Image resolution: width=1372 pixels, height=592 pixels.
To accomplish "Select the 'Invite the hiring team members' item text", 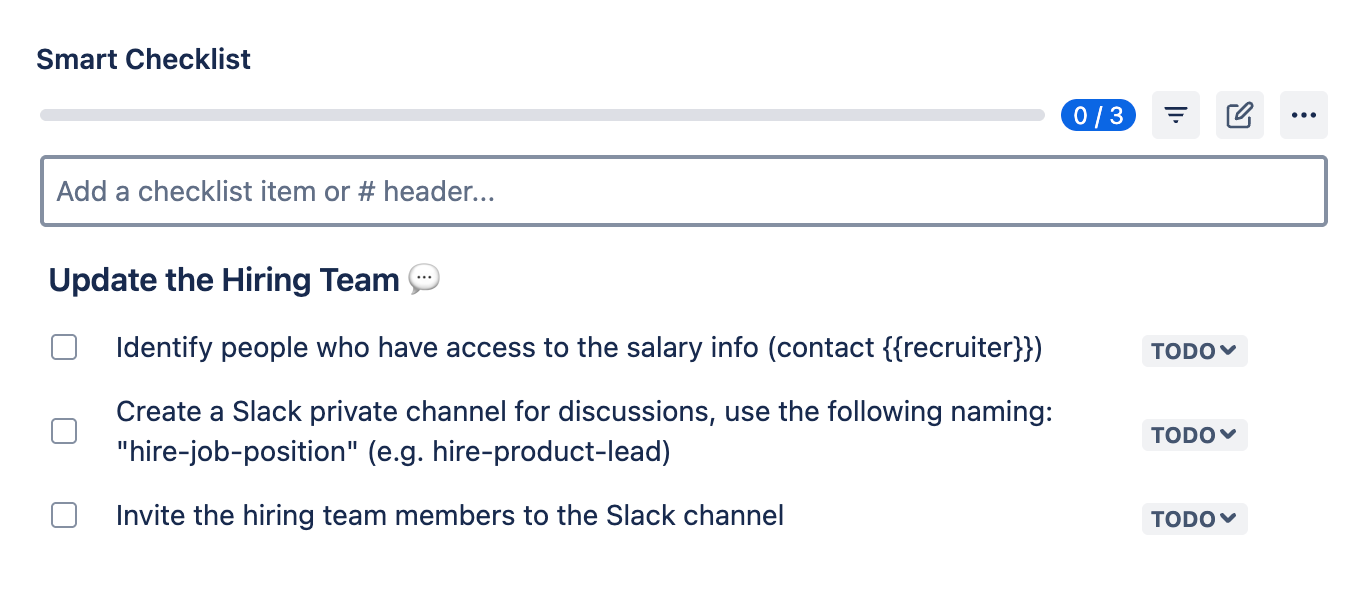I will (x=450, y=516).
